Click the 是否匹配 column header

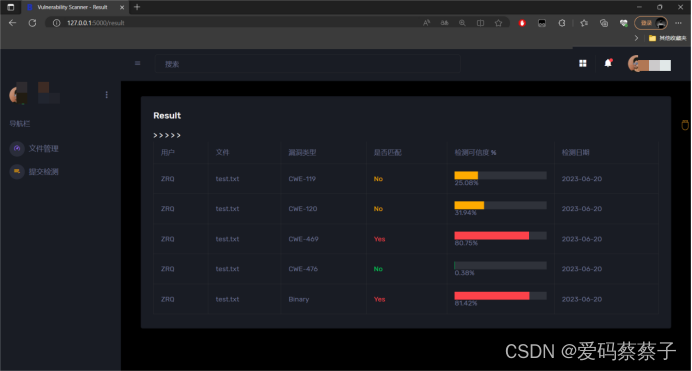click(x=387, y=153)
